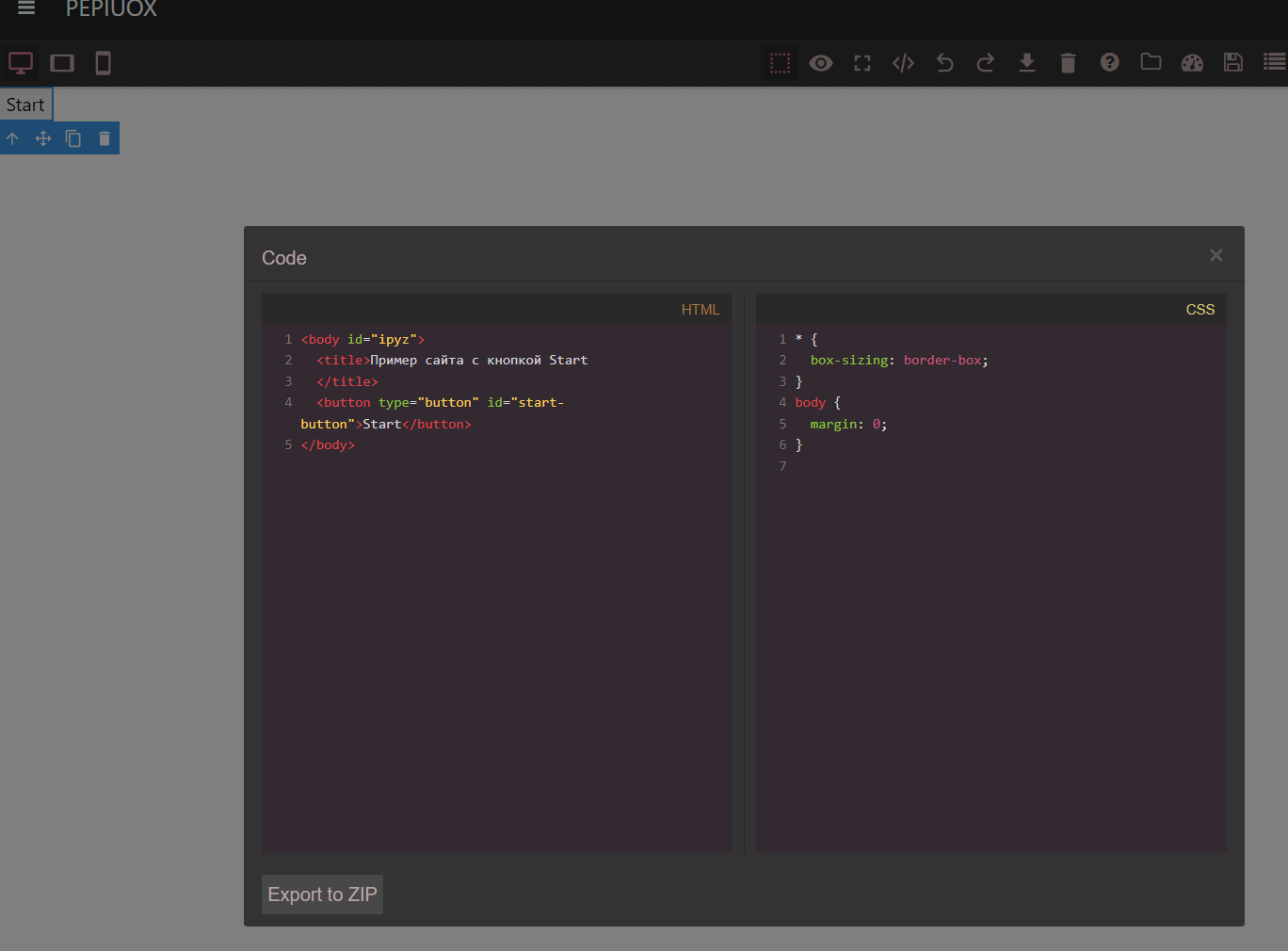Clear the canvas using the trash icon

coord(1068,63)
